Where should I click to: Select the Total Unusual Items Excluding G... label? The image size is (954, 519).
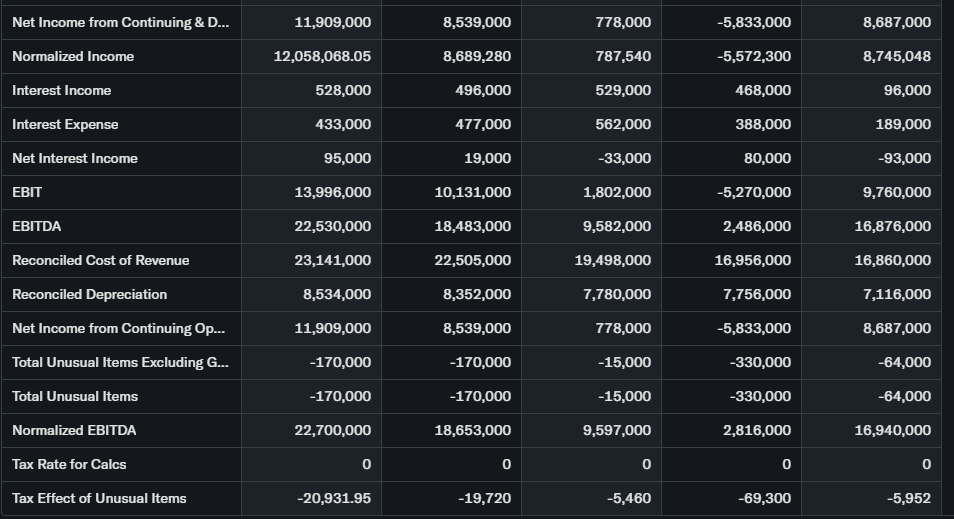point(120,362)
